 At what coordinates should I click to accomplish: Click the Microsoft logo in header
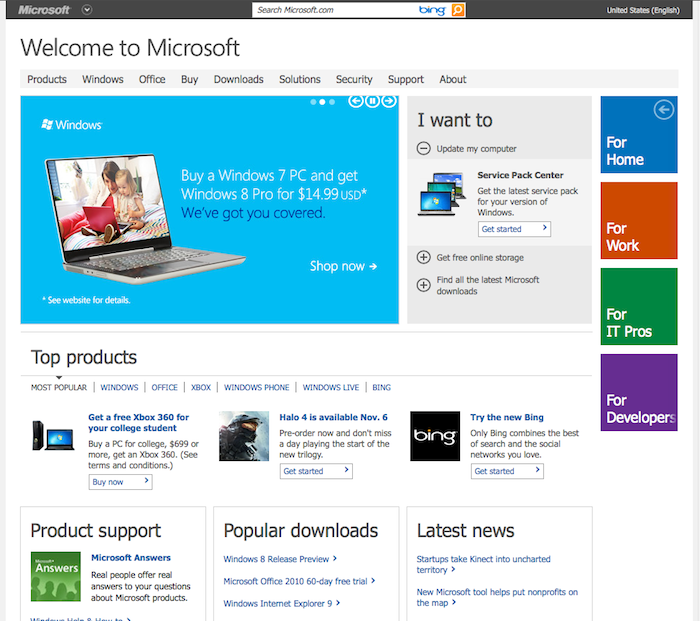coord(44,10)
